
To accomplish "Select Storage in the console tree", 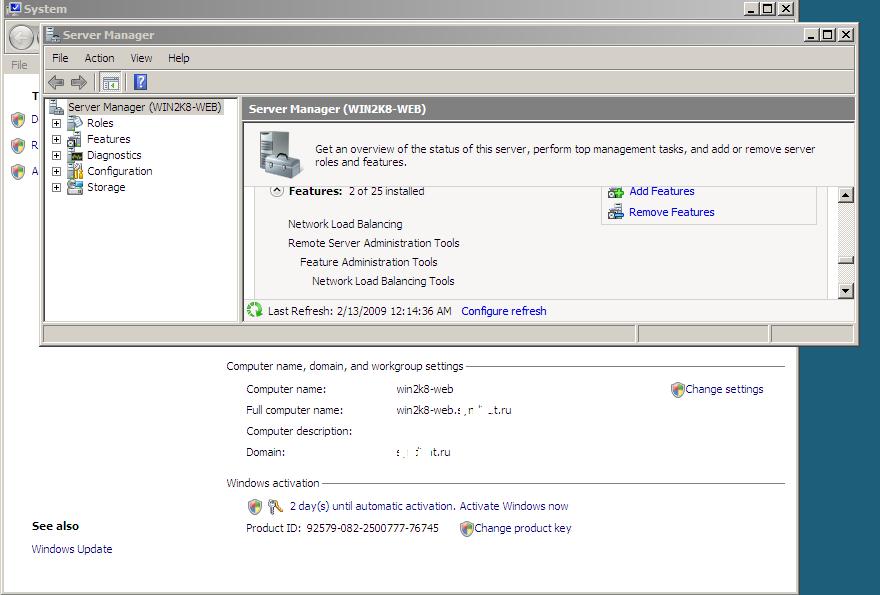I will 106,187.
